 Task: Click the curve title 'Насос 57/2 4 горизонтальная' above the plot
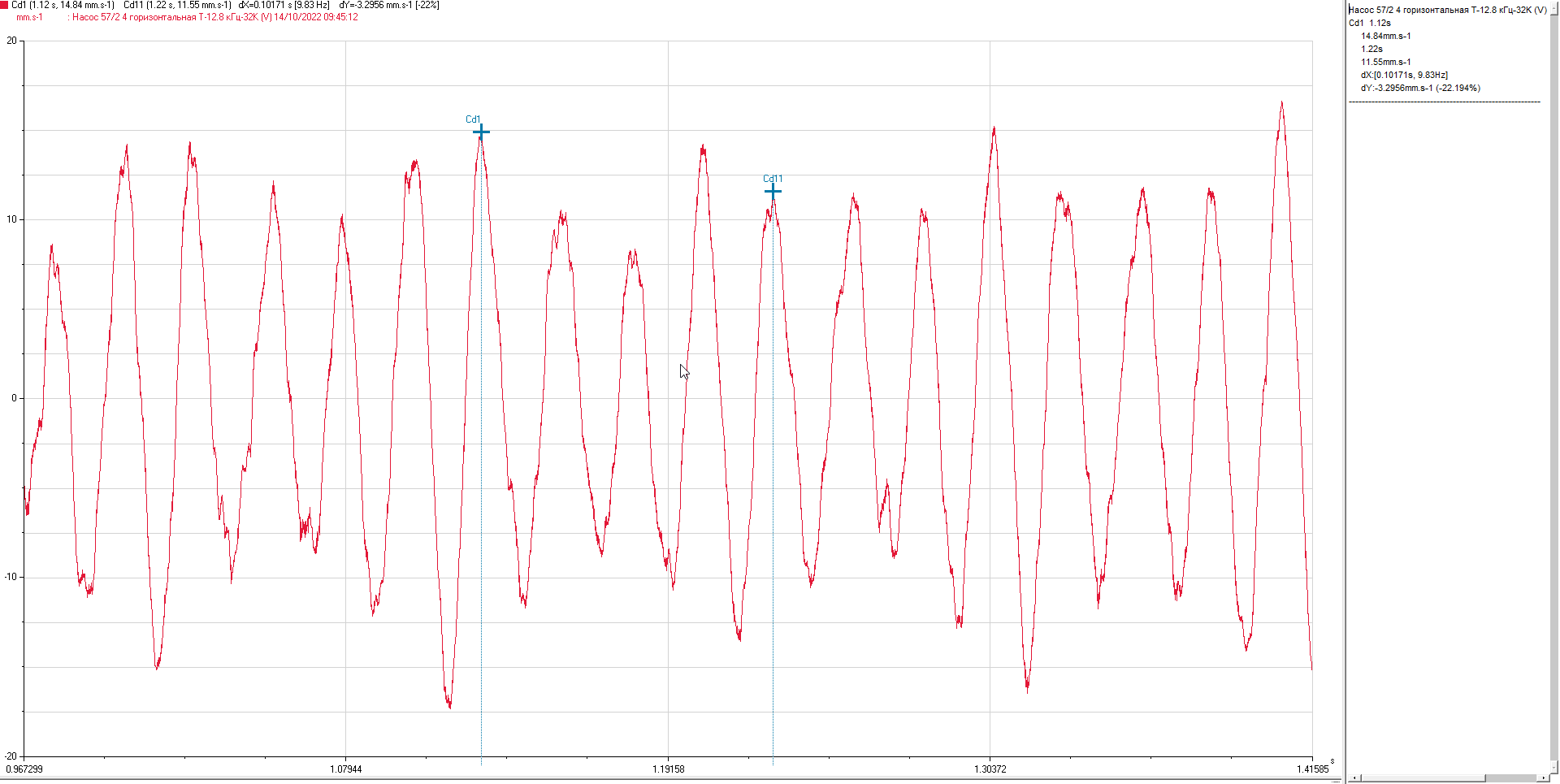click(x=134, y=17)
